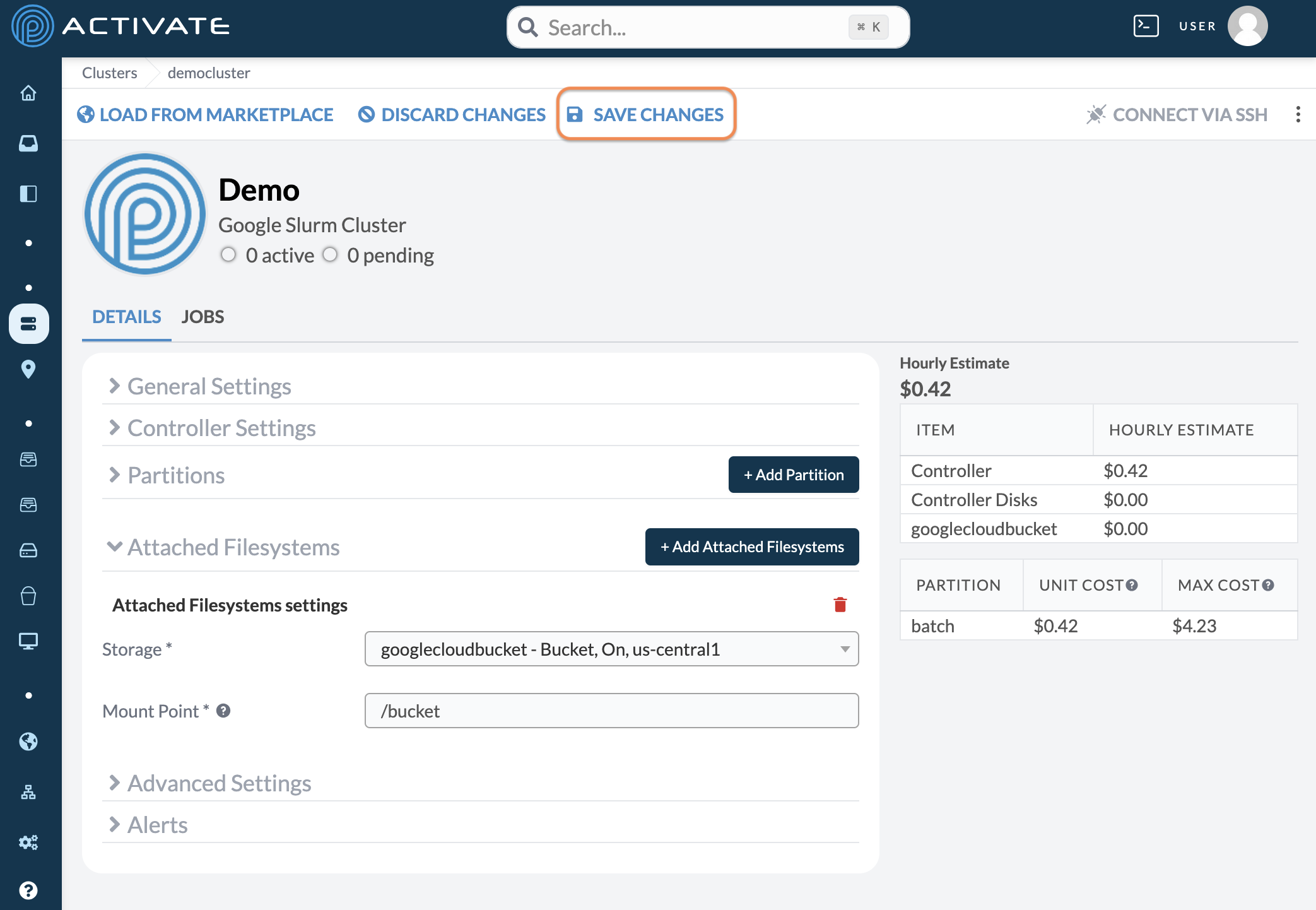Click the user avatar in header
Screen dimensions: 1316x910
(x=1247, y=26)
